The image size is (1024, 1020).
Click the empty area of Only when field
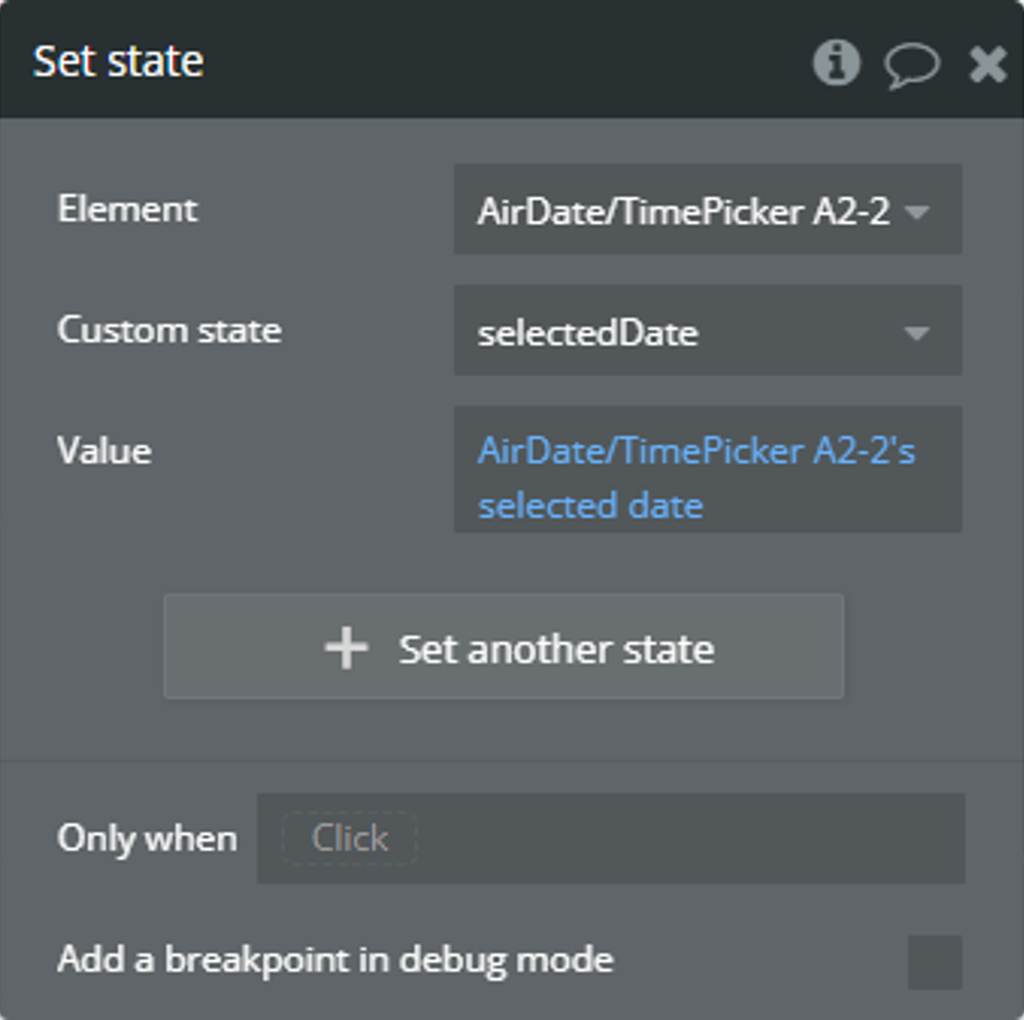[x=690, y=838]
